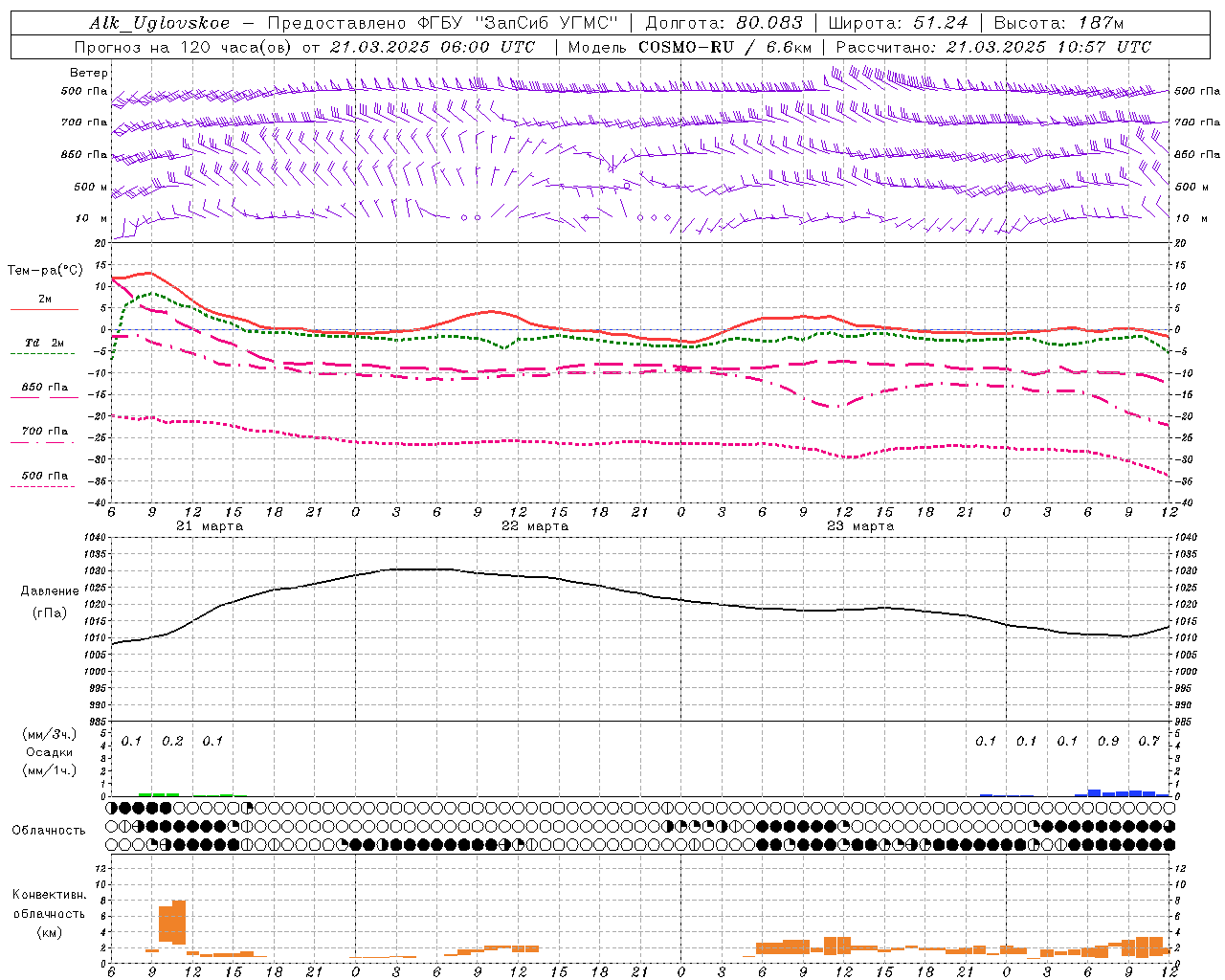Click the 0.2 precipitation amount value

(172, 742)
